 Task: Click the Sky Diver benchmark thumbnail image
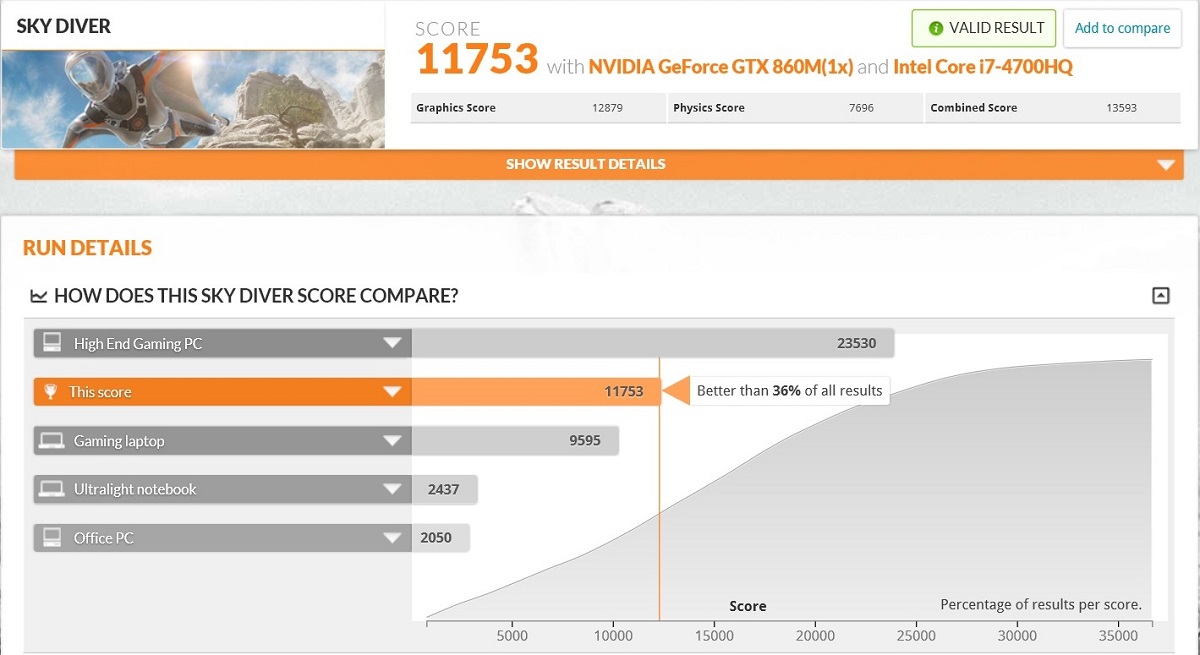[x=193, y=98]
